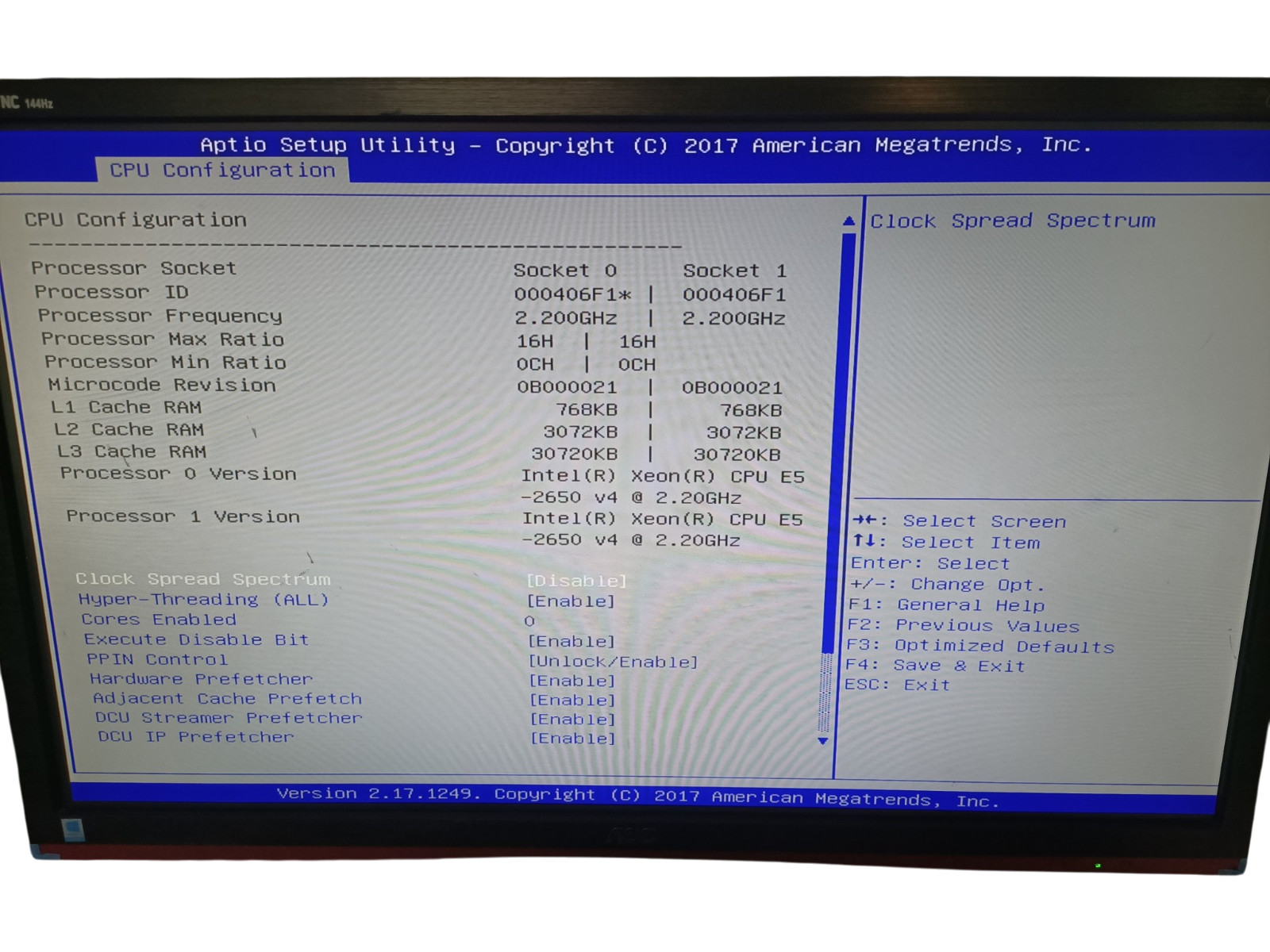Change DCU Streamer Prefetcher [Enable] value
Viewport: 1270px width, 952px height.
tap(573, 719)
